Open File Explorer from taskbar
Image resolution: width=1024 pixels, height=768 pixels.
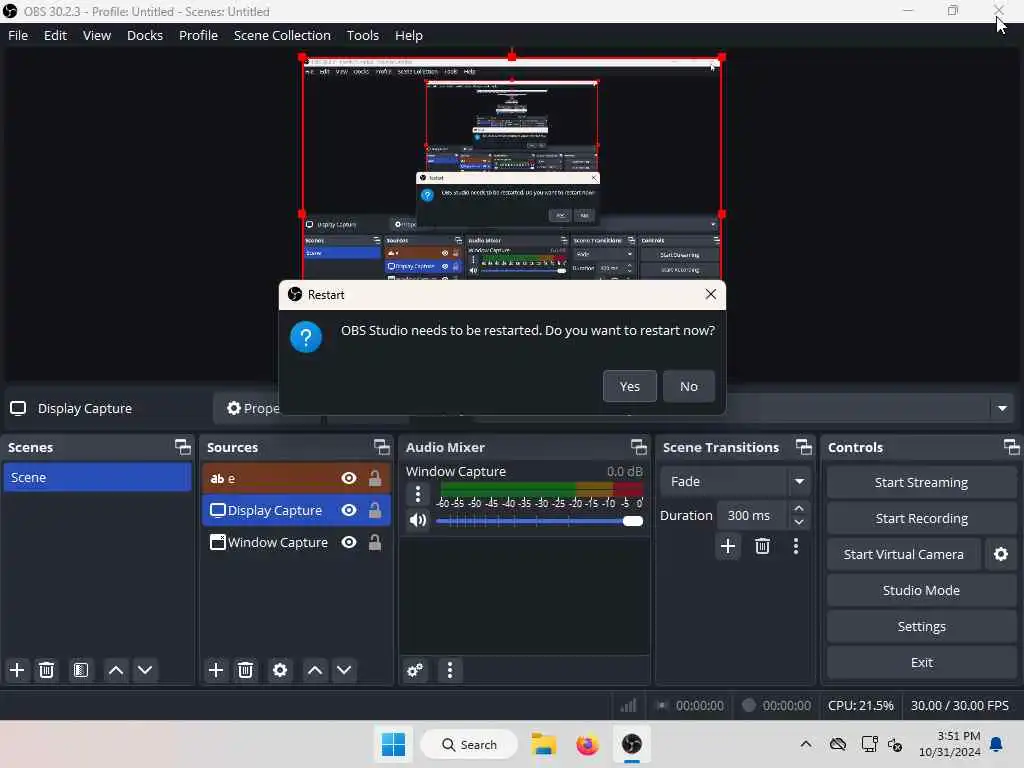click(543, 744)
